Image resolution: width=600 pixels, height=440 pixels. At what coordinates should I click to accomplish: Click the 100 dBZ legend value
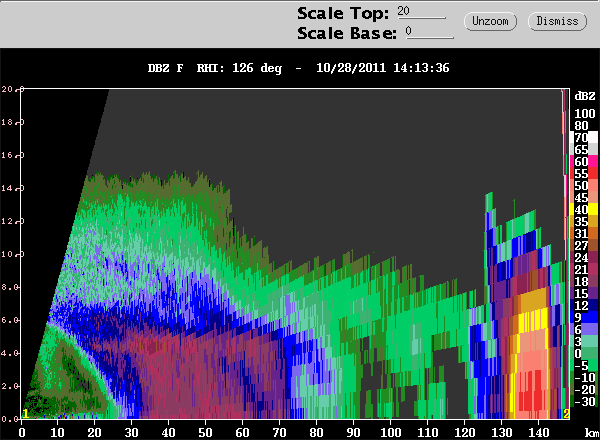click(585, 114)
